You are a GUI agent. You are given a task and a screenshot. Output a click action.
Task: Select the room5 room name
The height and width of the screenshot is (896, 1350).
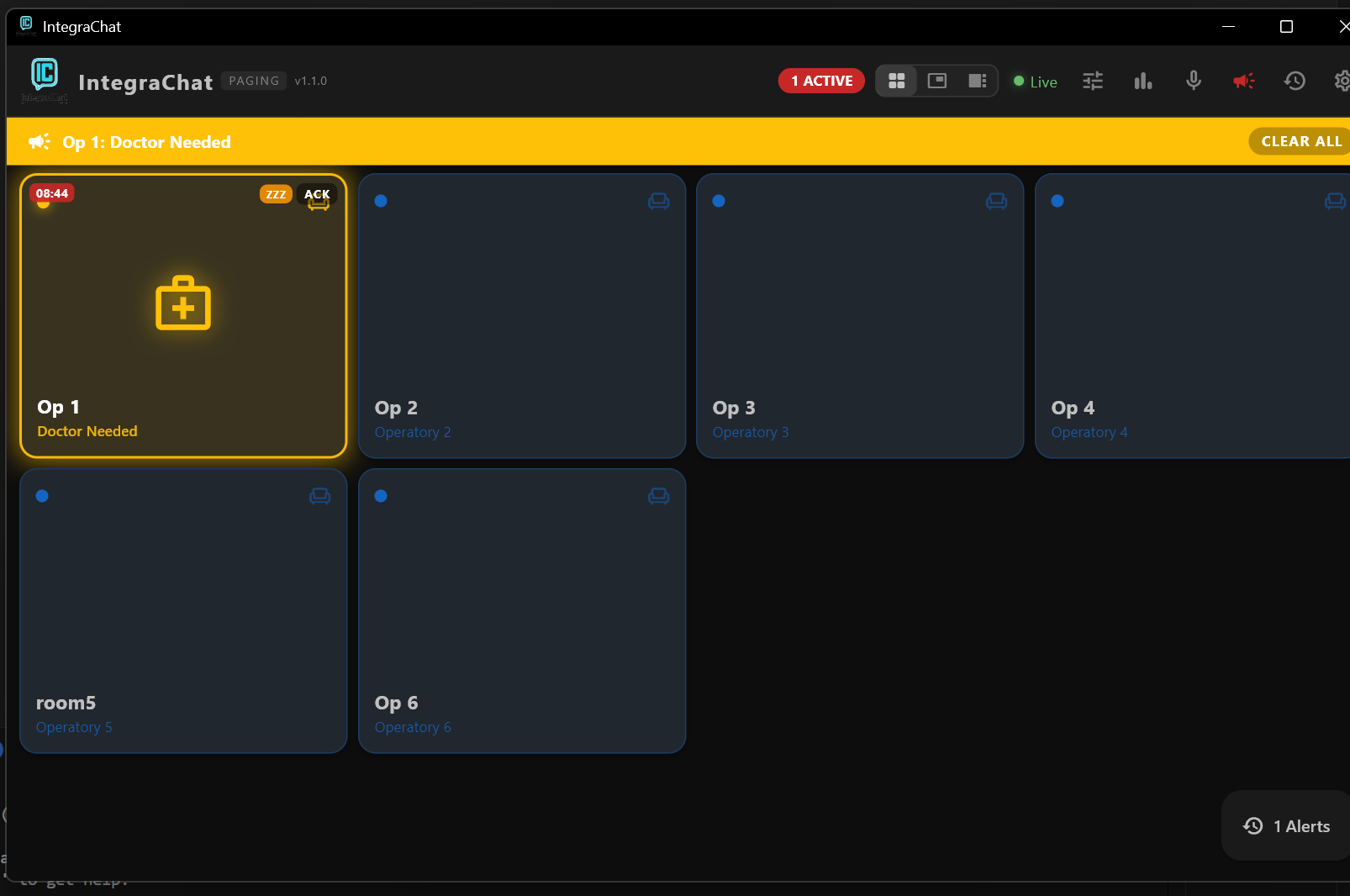pos(66,703)
